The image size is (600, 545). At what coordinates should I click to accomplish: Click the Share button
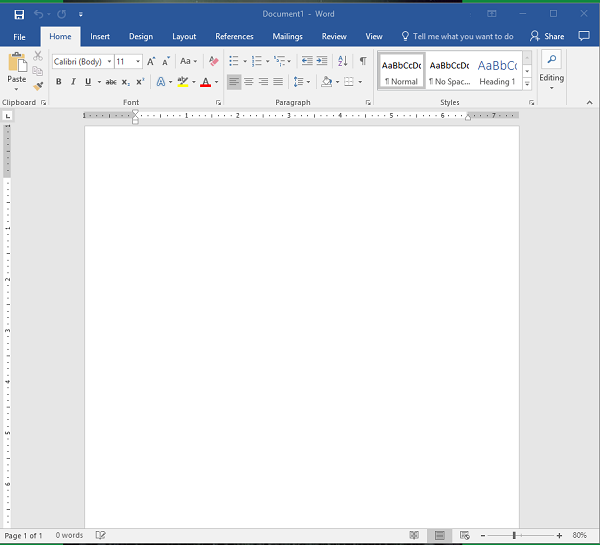tap(547, 36)
